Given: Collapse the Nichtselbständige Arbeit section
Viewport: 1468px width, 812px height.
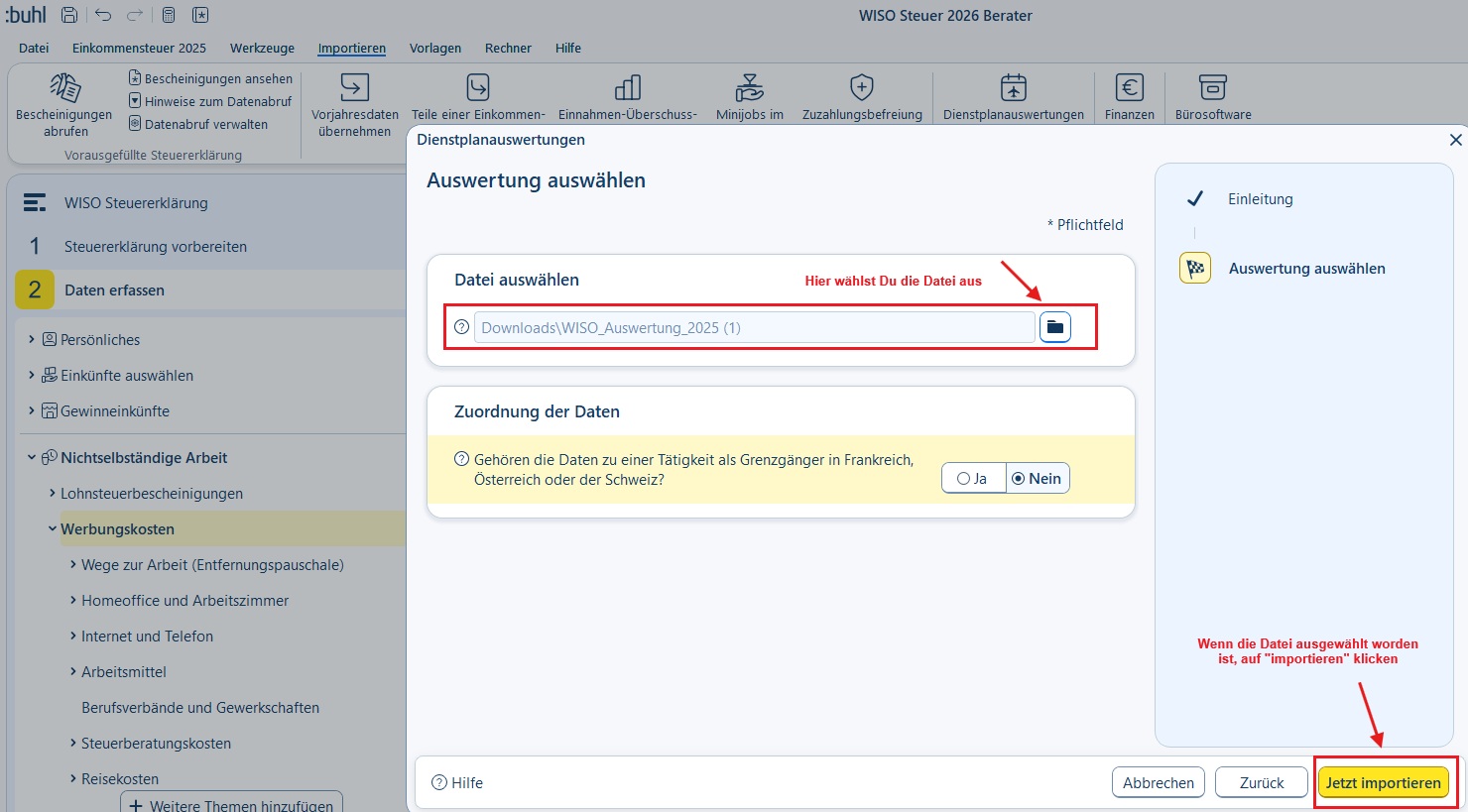Looking at the screenshot, I should coord(32,457).
